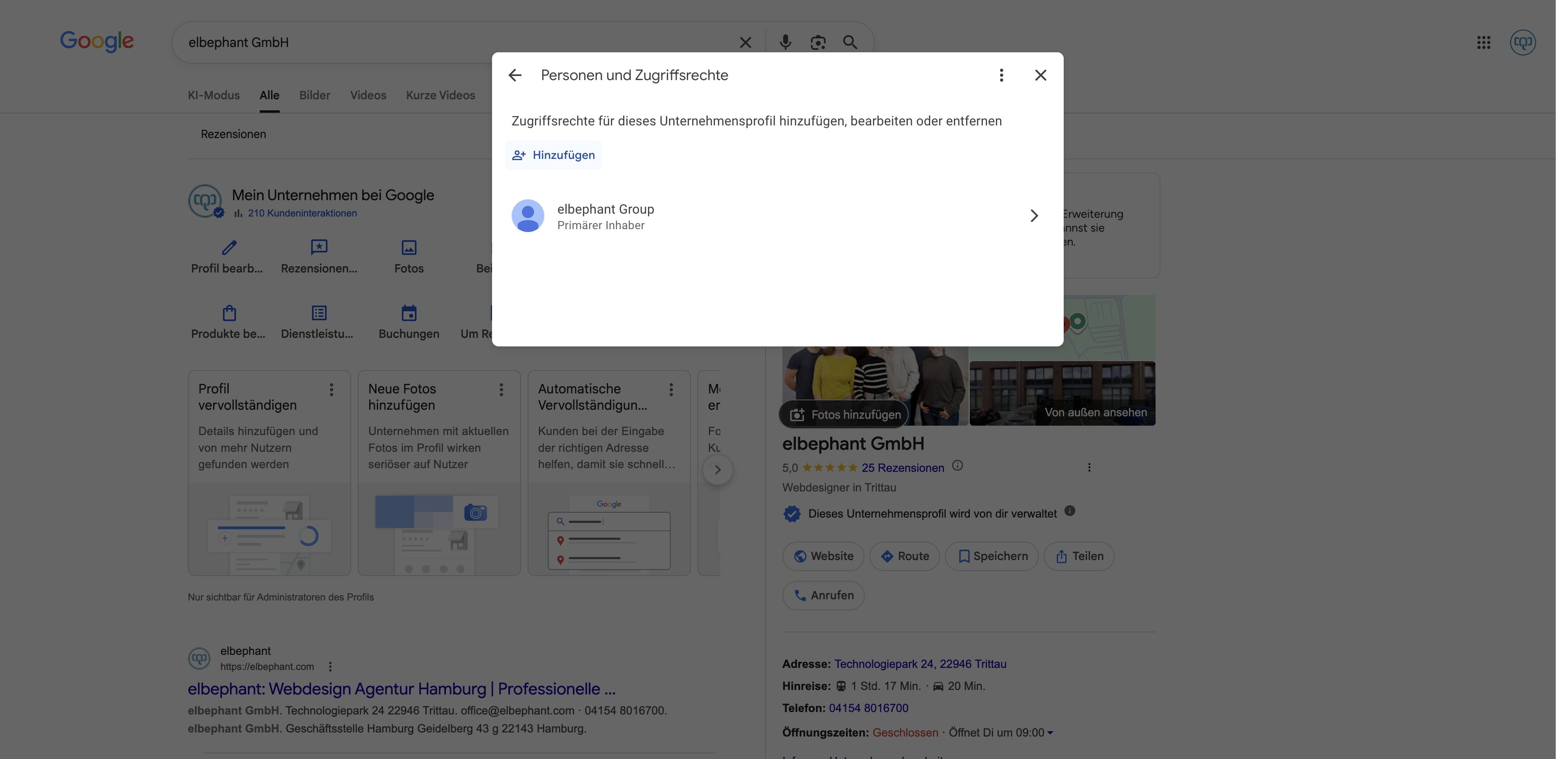
Task: Open Google Lens image search icon
Action: click(x=818, y=42)
